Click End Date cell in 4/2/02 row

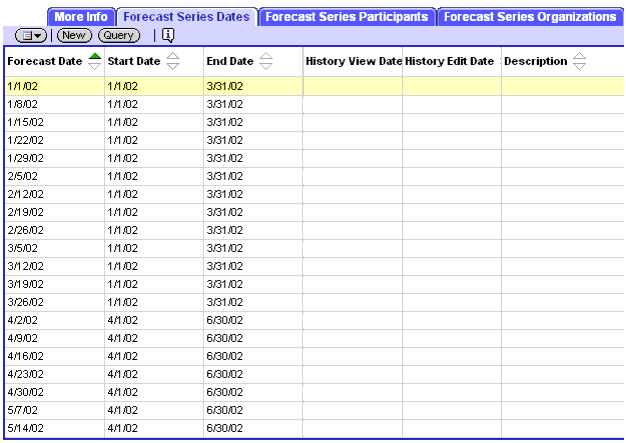253,320
